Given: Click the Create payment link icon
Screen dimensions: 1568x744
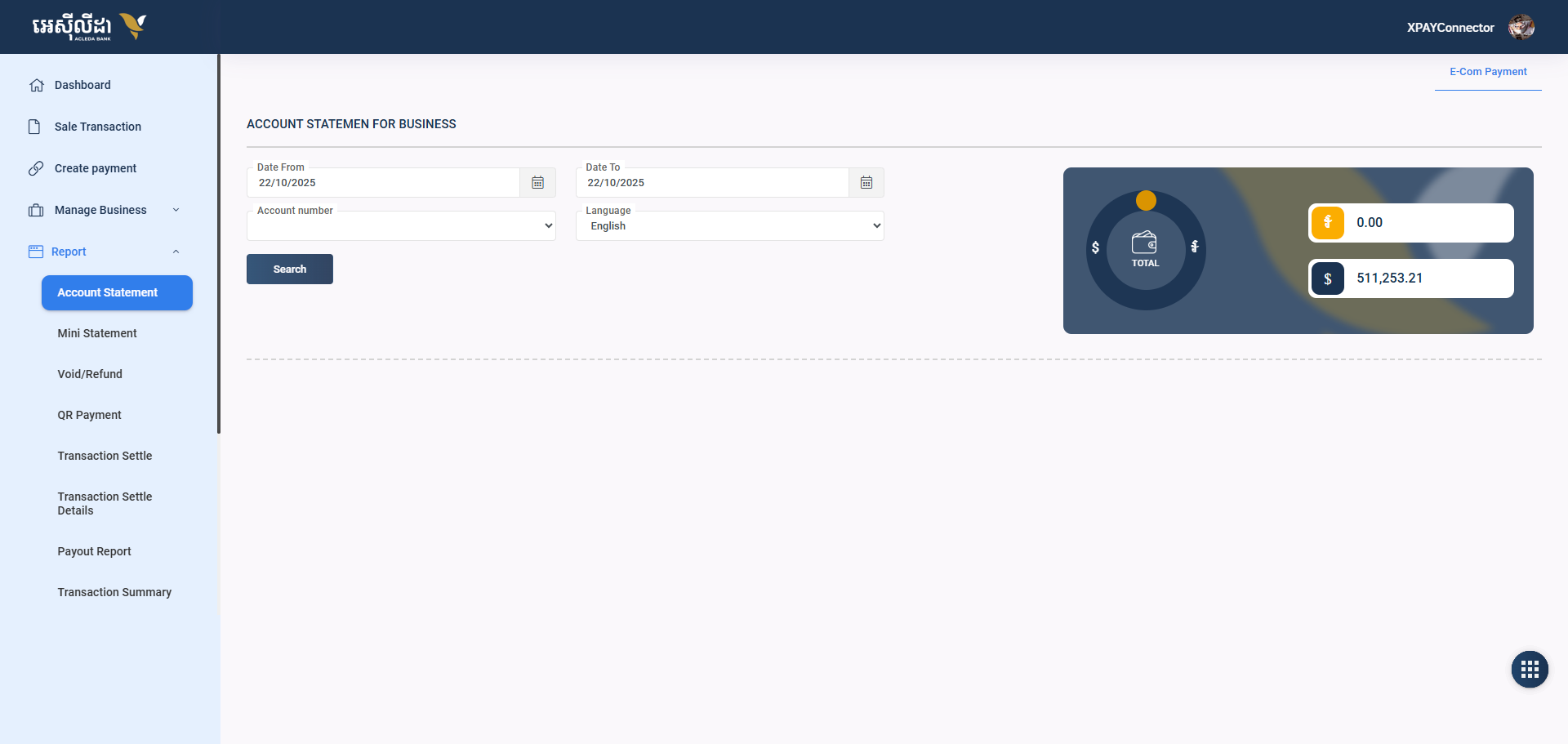Looking at the screenshot, I should (x=36, y=168).
